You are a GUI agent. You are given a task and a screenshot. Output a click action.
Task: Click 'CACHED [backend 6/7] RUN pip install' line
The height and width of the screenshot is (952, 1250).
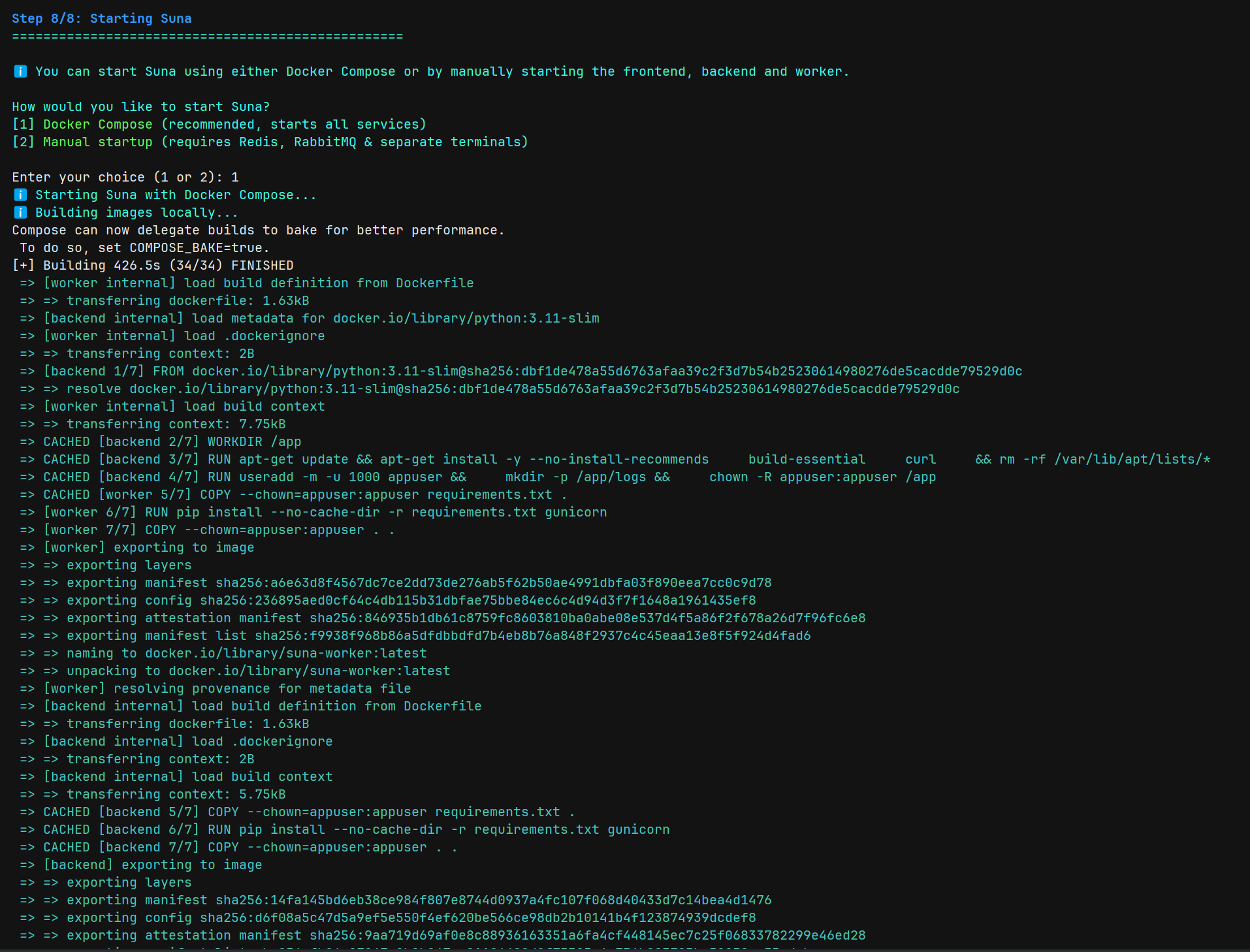[345, 829]
